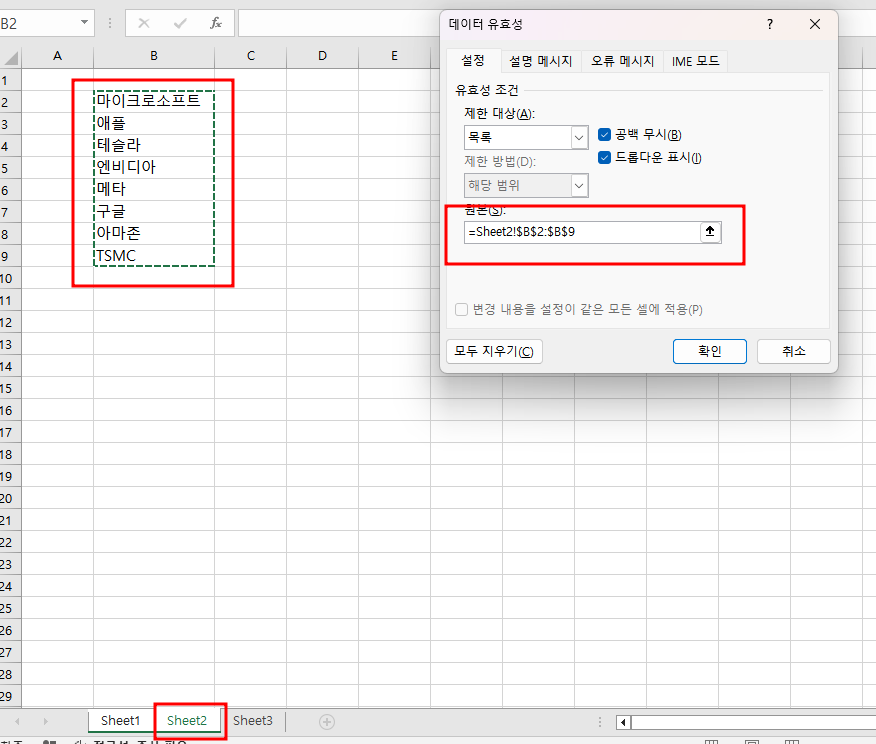Select row 12 header
Viewport: 876px width, 744px height.
[10, 322]
